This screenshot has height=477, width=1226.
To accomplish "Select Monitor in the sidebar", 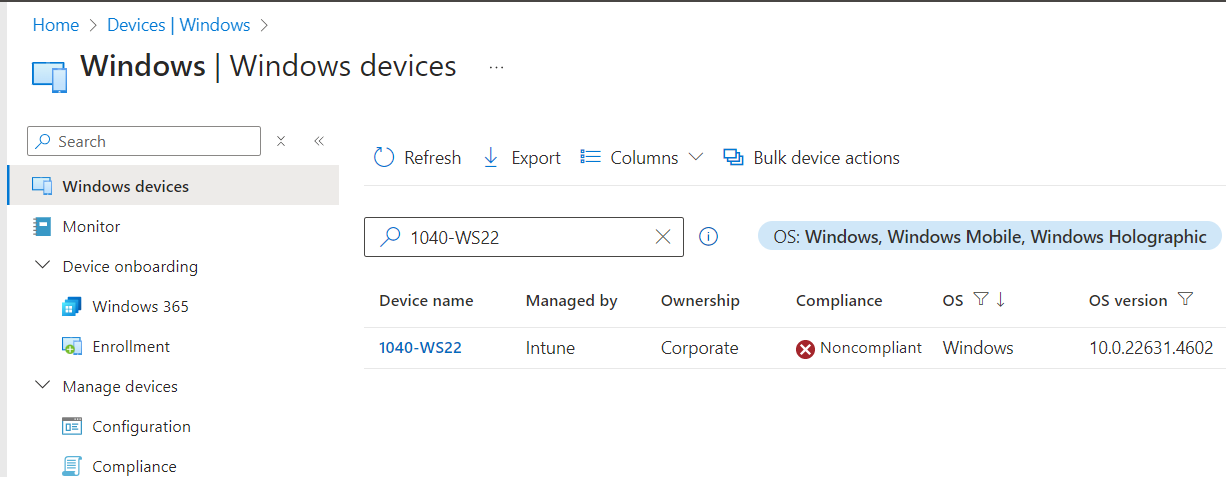I will pos(91,226).
